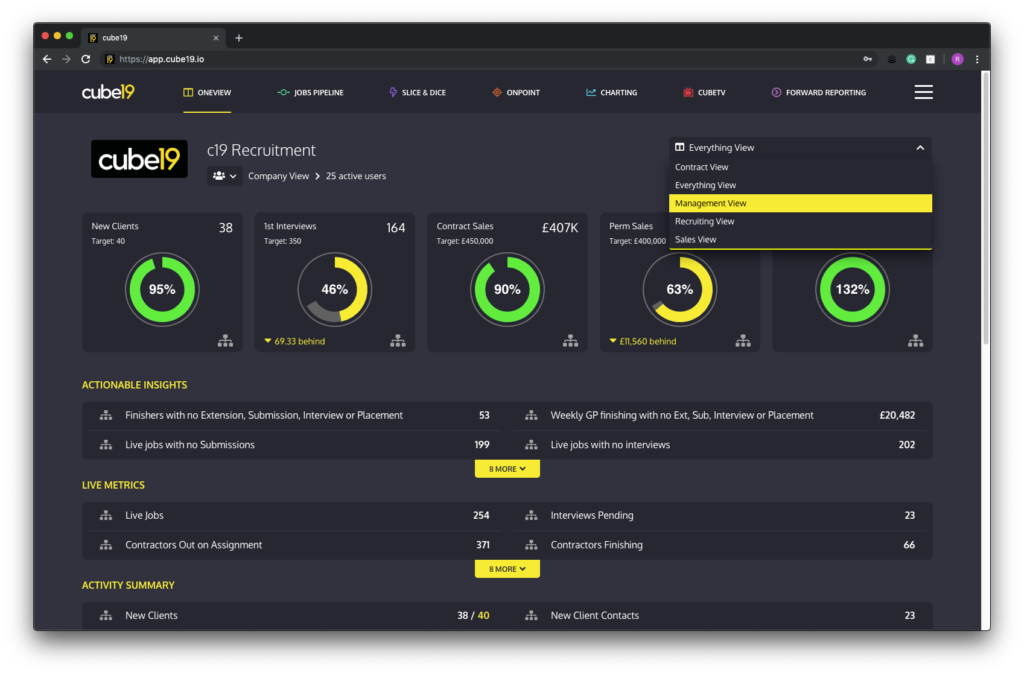Click the green Grammarly extension icon
The height and width of the screenshot is (675, 1024).
(911, 59)
